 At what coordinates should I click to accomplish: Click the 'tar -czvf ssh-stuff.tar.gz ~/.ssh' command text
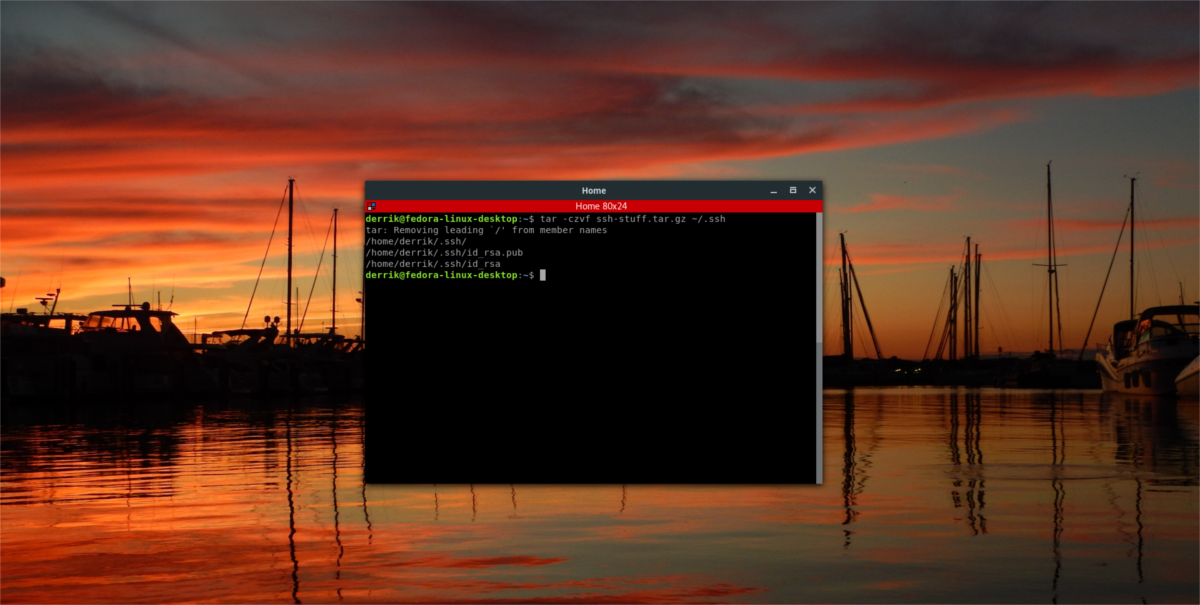point(633,219)
